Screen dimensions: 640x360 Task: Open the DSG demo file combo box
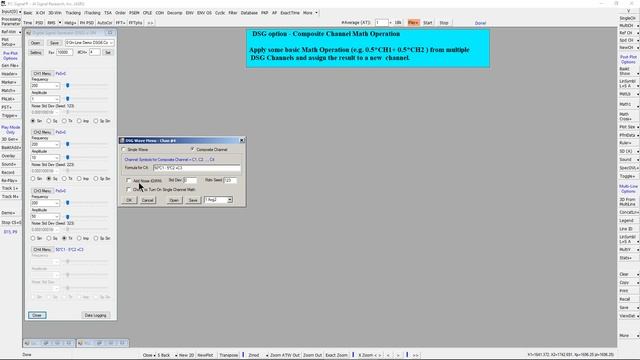pos(89,43)
